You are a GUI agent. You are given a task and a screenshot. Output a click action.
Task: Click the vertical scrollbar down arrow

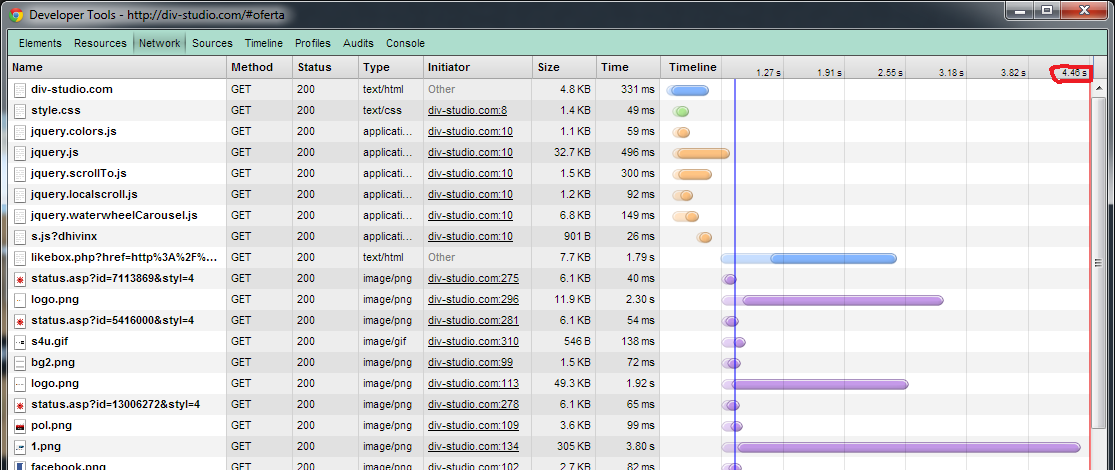(1100, 463)
